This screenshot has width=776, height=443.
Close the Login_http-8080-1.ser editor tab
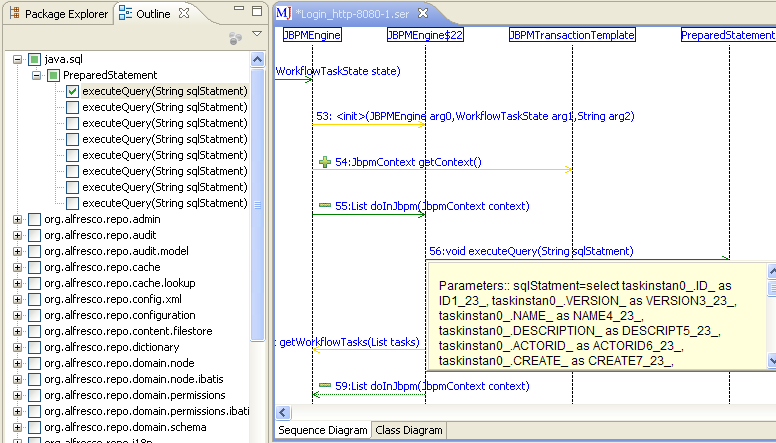423,13
